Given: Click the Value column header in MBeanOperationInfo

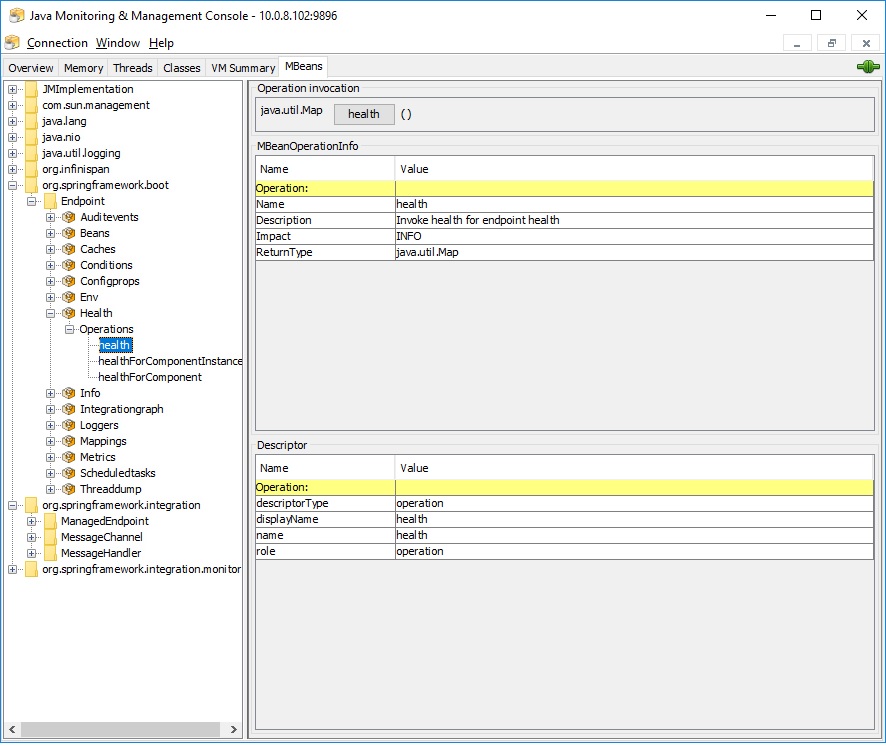Looking at the screenshot, I should (x=414, y=169).
